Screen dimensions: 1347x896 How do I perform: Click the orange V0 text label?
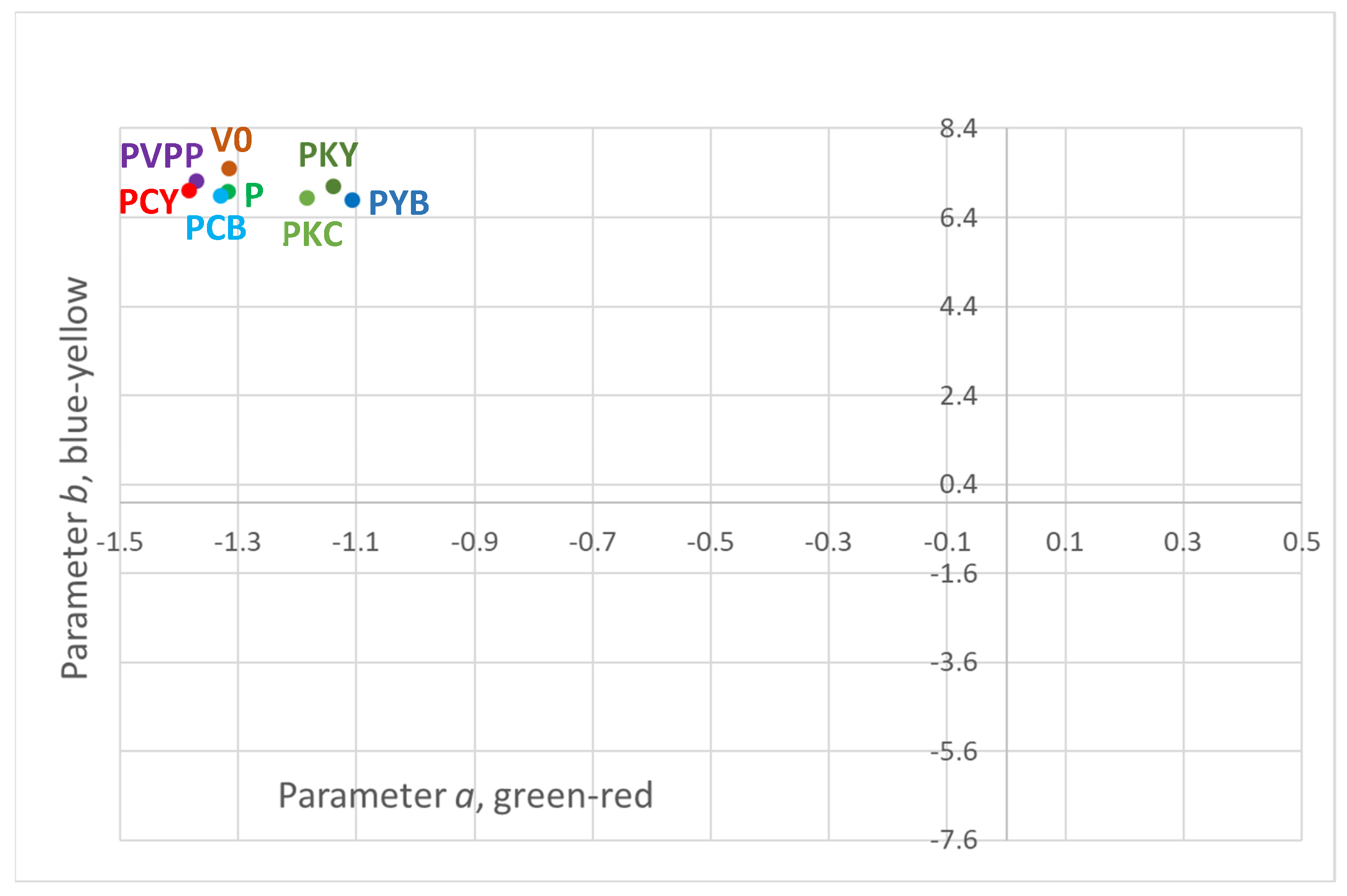231,140
